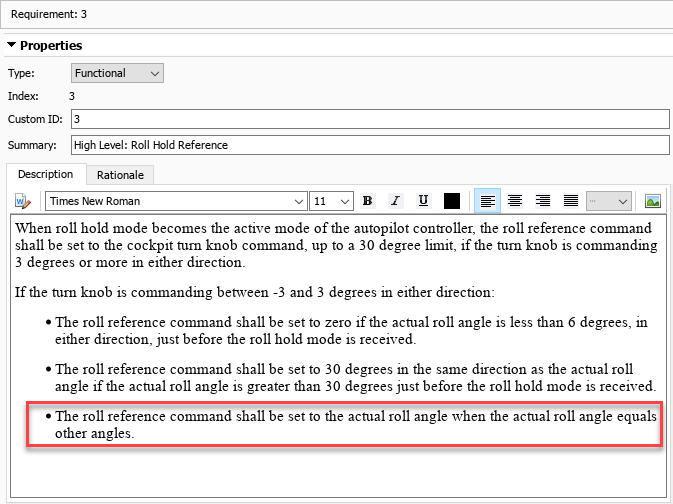This screenshot has width=673, height=504.
Task: Insert an image into description
Action: (x=652, y=201)
